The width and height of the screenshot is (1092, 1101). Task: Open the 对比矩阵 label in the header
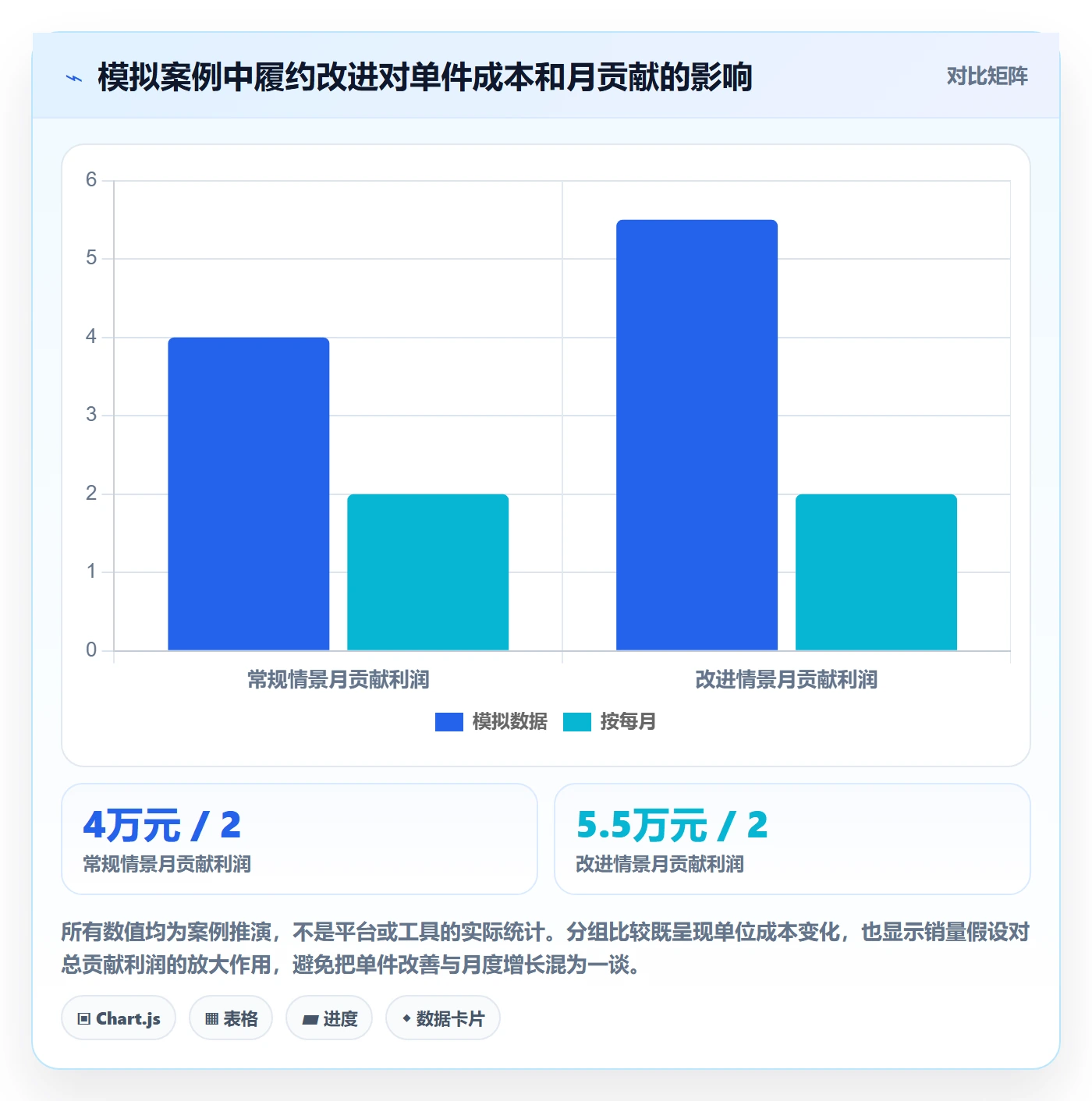987,76
